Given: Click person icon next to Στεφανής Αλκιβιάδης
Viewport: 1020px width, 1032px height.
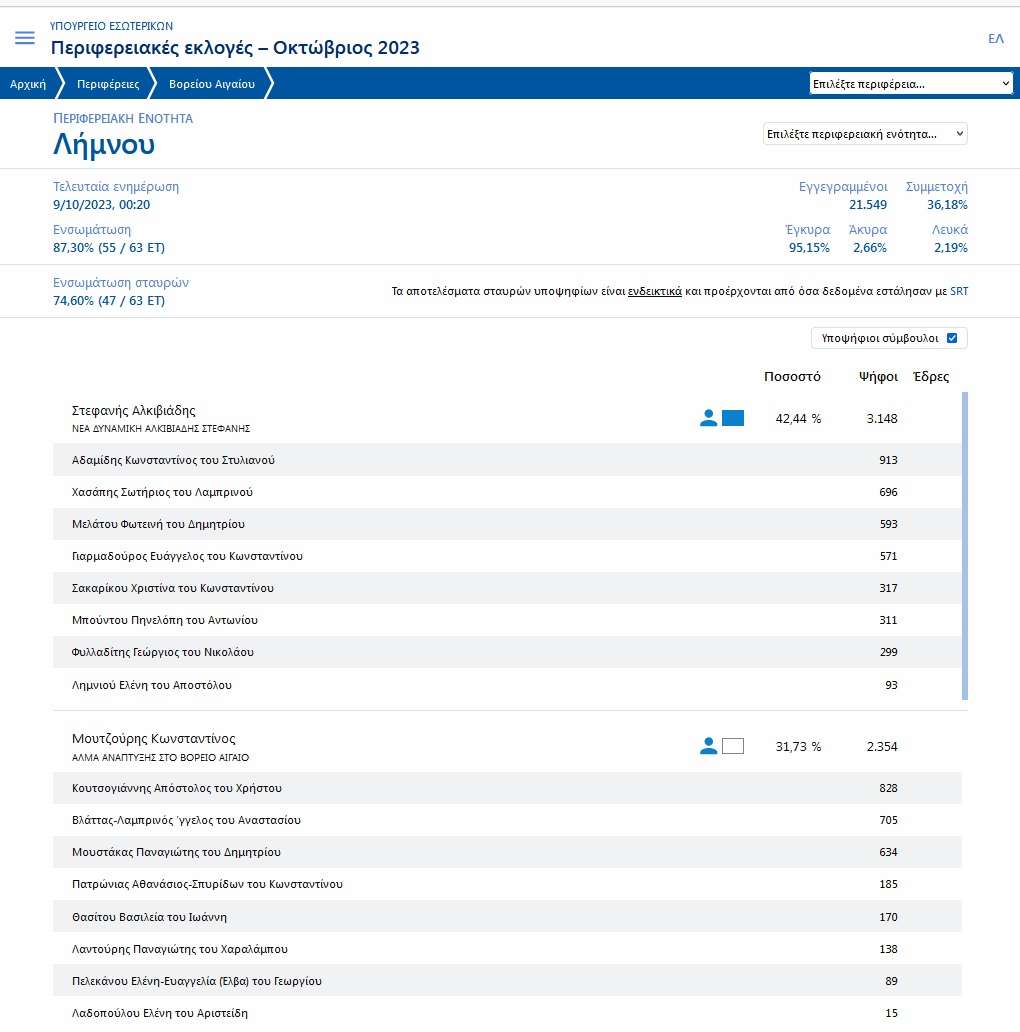Looking at the screenshot, I should 708,418.
